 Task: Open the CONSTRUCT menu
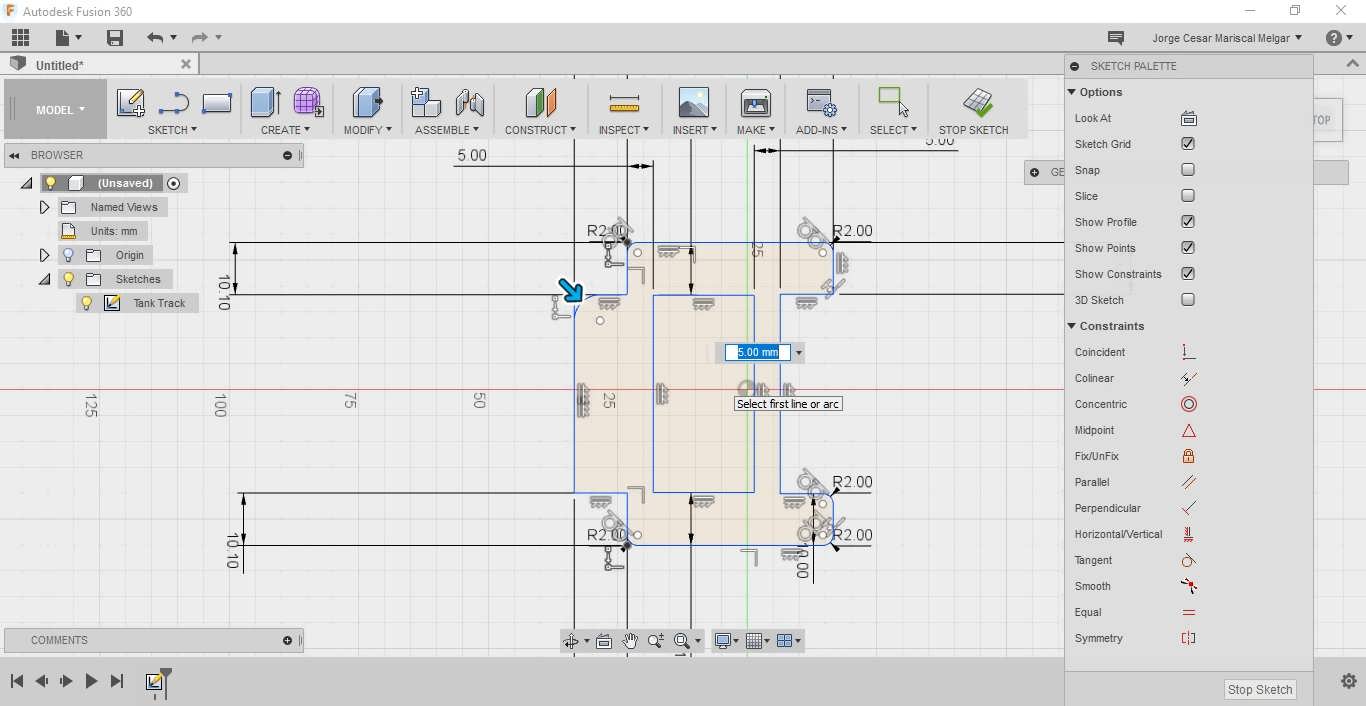coord(540,130)
